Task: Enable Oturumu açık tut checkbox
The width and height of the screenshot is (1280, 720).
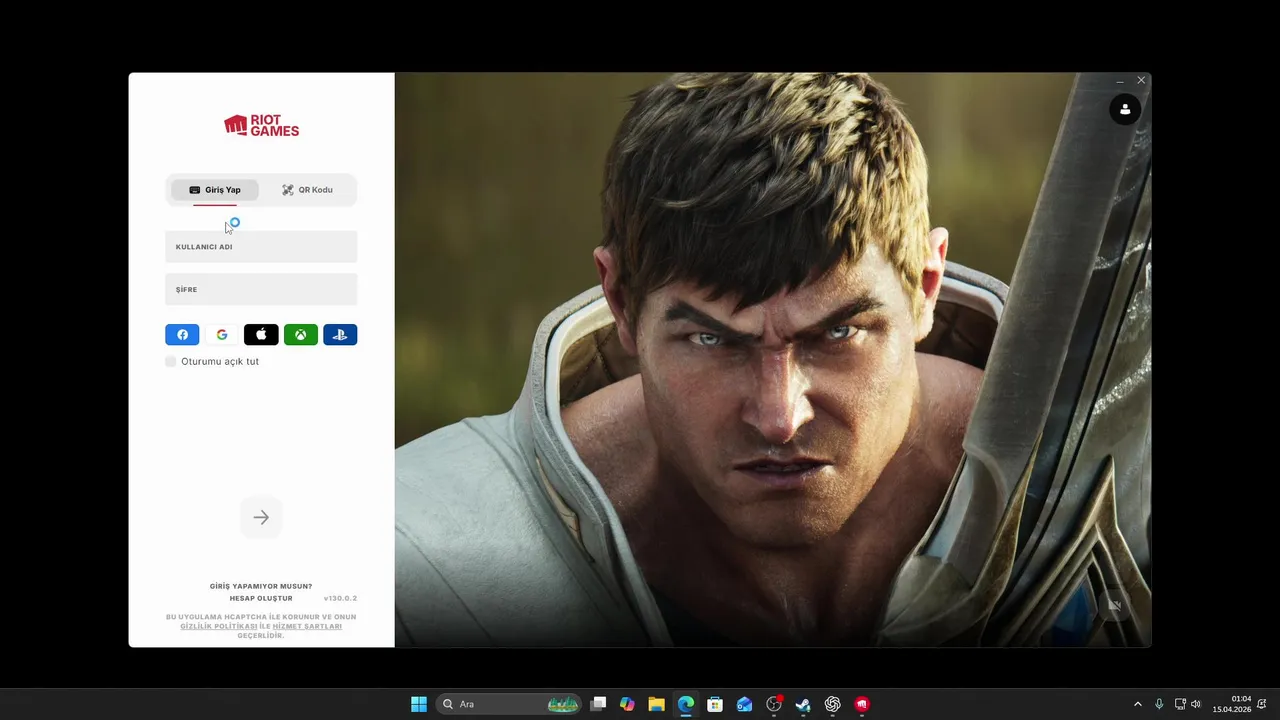Action: point(171,361)
